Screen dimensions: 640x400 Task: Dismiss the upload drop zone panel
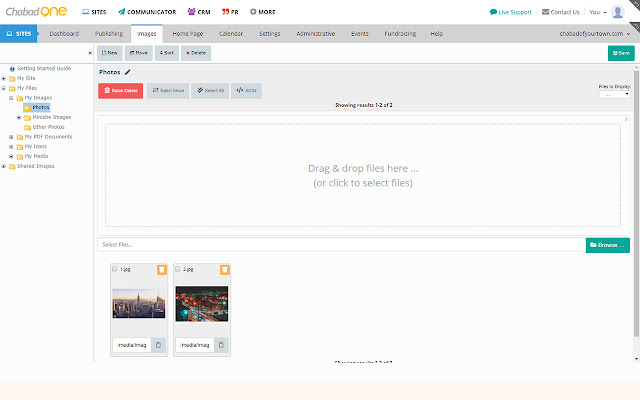tap(626, 119)
